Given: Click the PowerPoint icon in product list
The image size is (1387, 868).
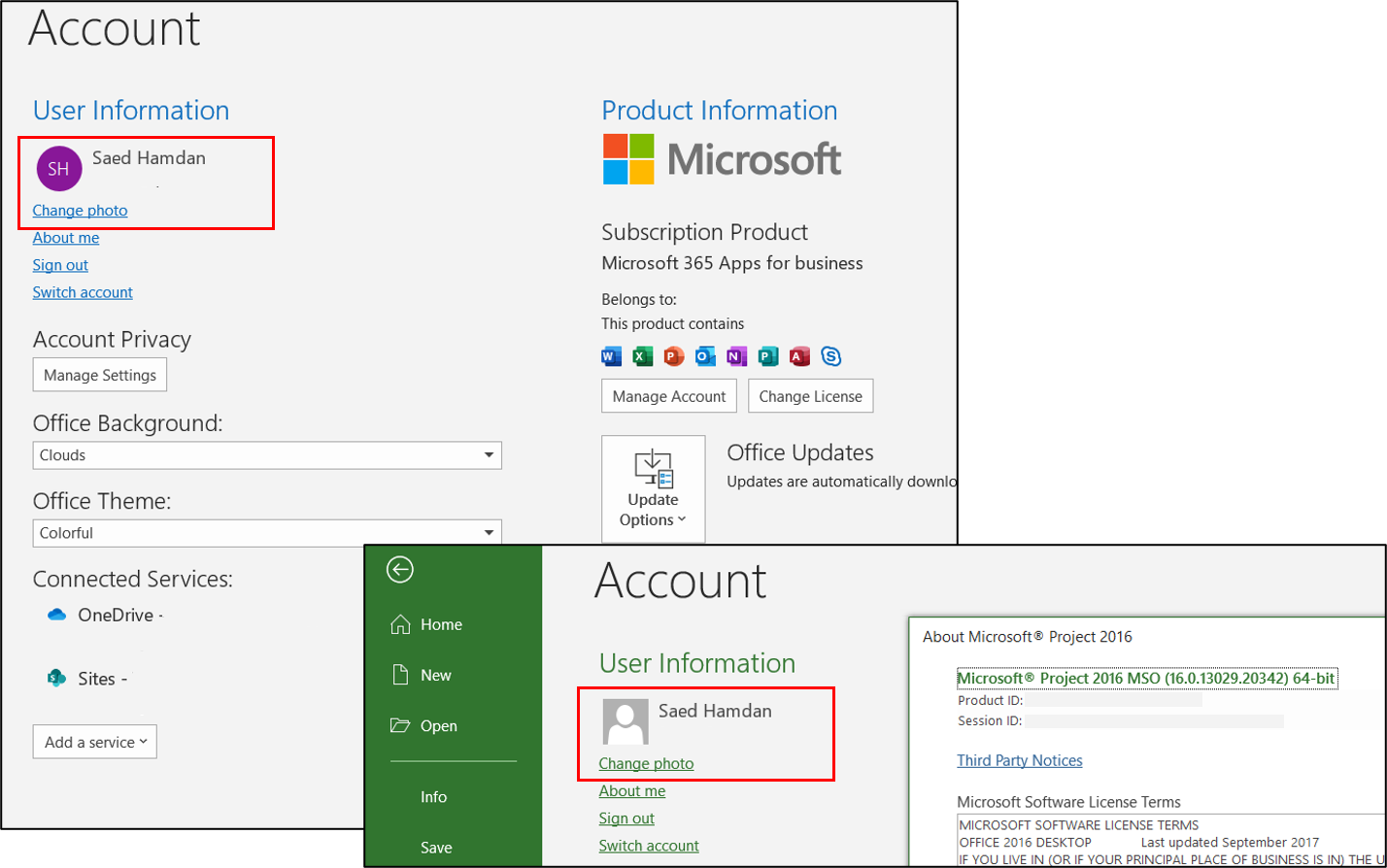Looking at the screenshot, I should [x=673, y=356].
